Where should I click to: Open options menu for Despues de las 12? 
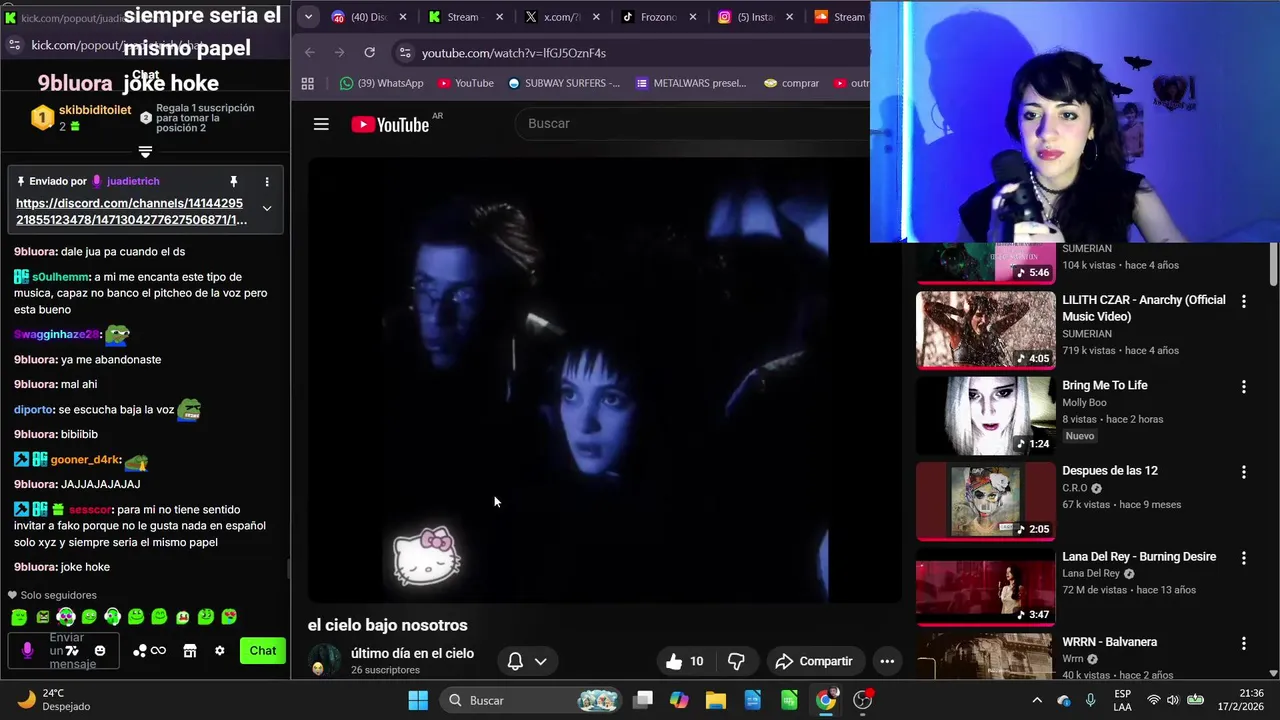[1244, 472]
